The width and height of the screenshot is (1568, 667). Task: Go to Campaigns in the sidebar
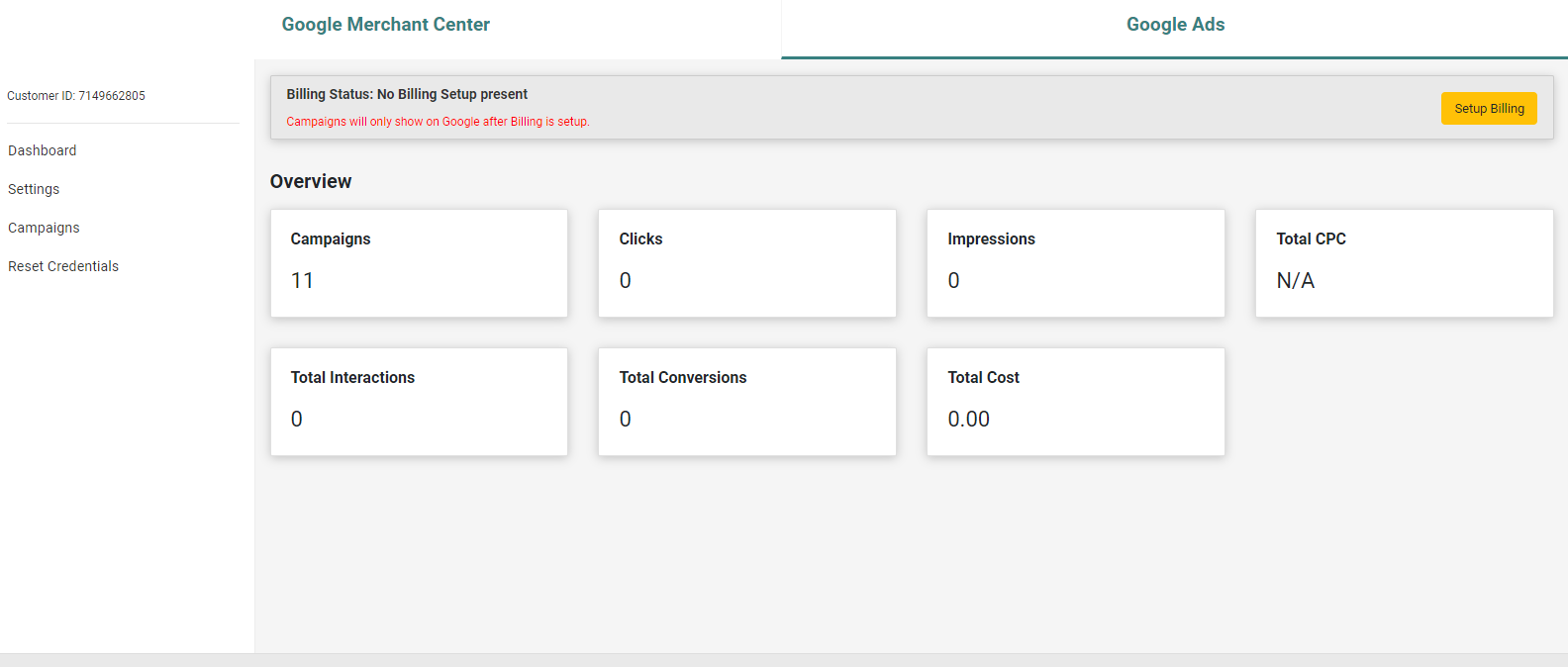coord(44,228)
